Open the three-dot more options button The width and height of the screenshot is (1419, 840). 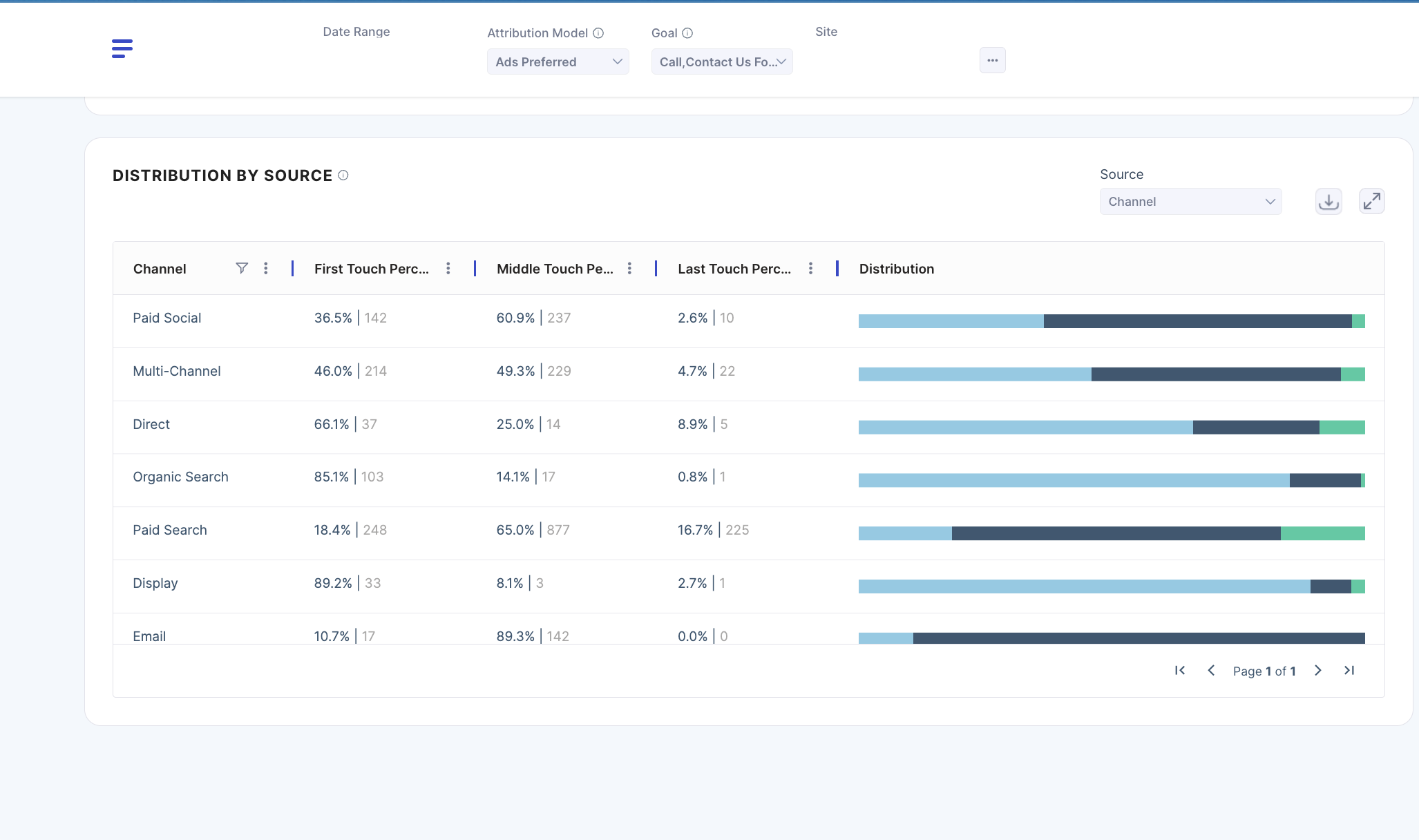pos(992,61)
